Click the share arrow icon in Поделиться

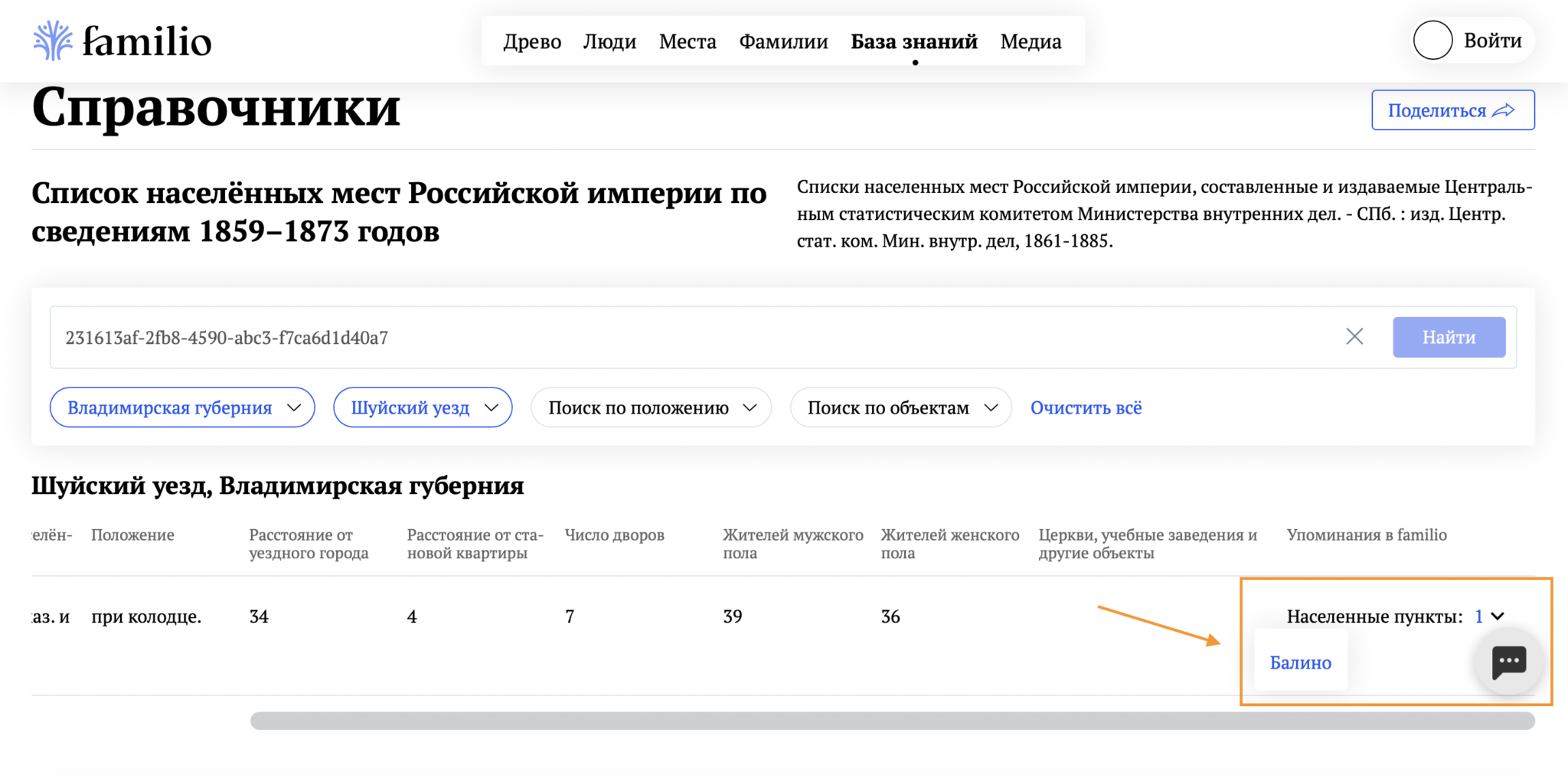point(1504,110)
